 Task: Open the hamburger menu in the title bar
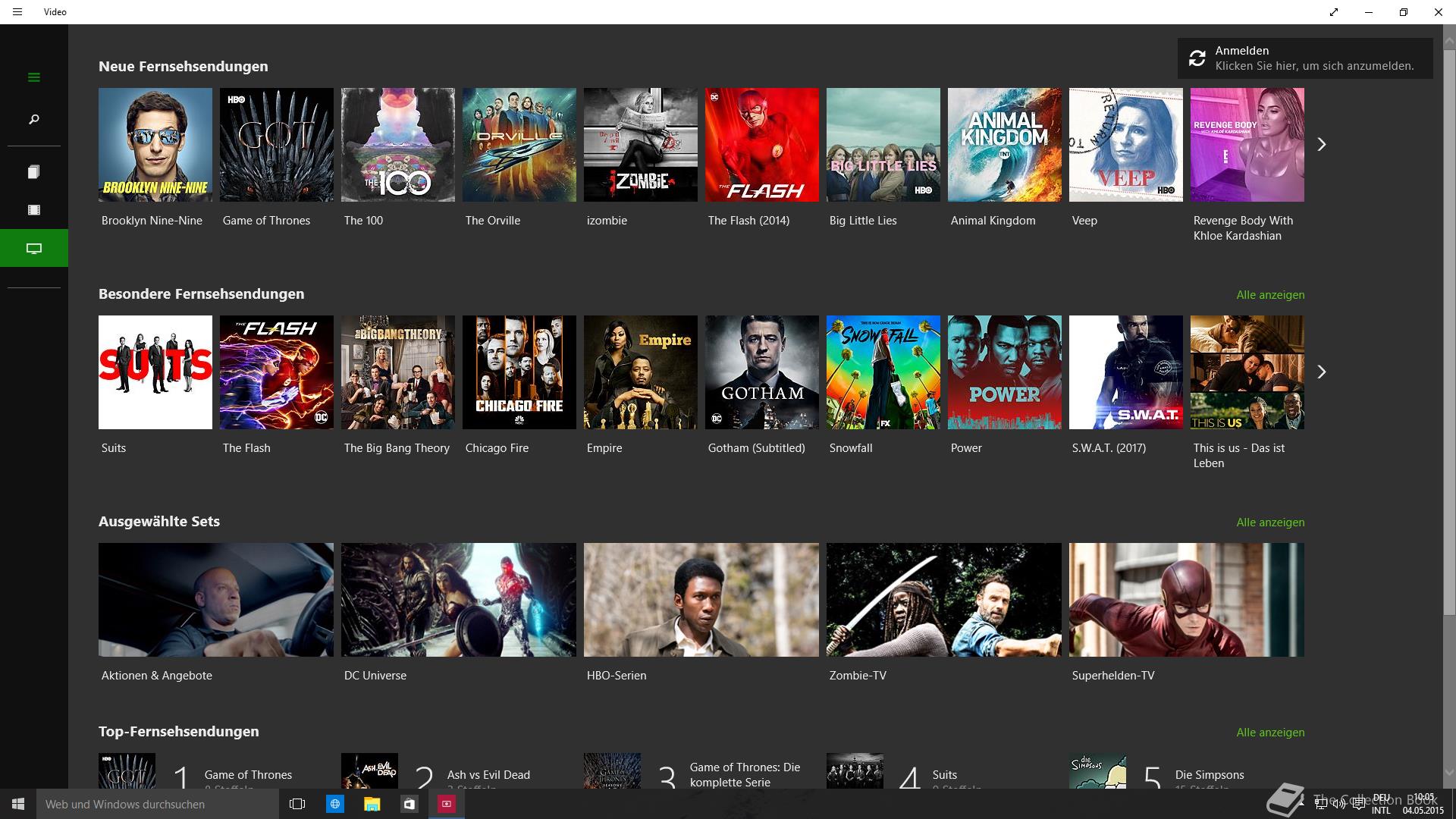click(17, 12)
